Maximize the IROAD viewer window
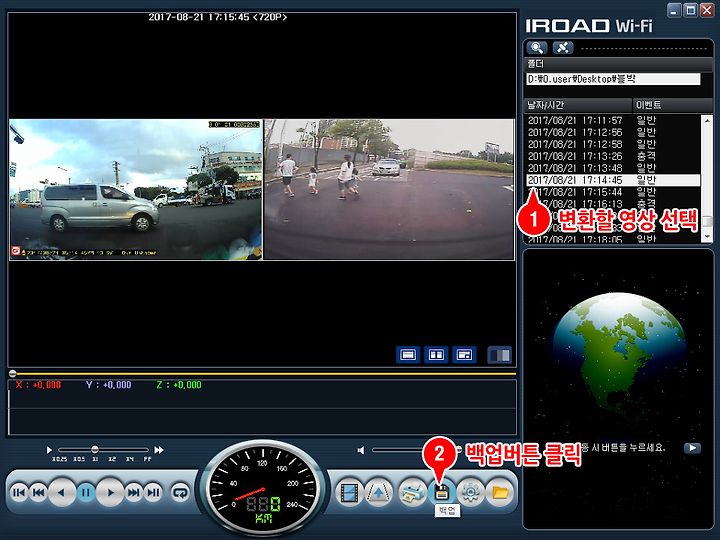720x540 pixels. 690,11
